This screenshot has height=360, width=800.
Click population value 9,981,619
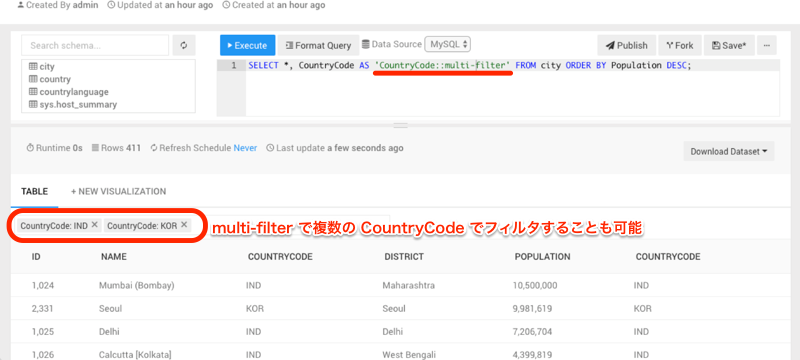click(532, 308)
